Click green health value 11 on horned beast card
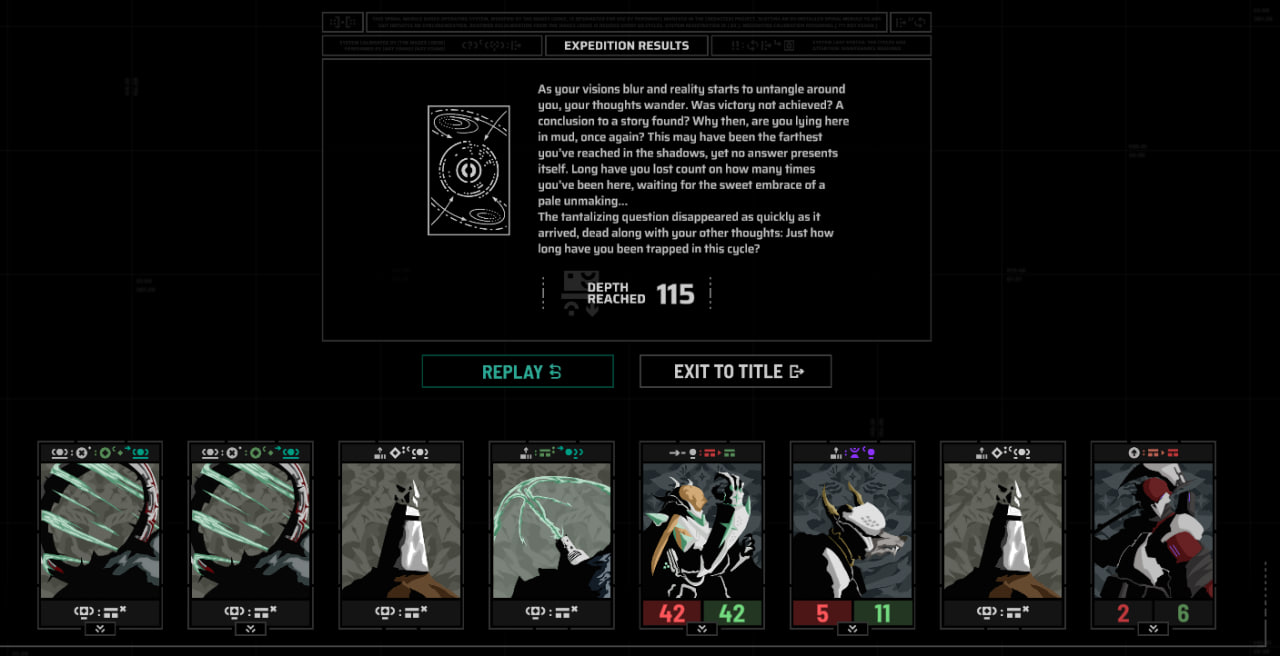The image size is (1280, 656). 882,613
